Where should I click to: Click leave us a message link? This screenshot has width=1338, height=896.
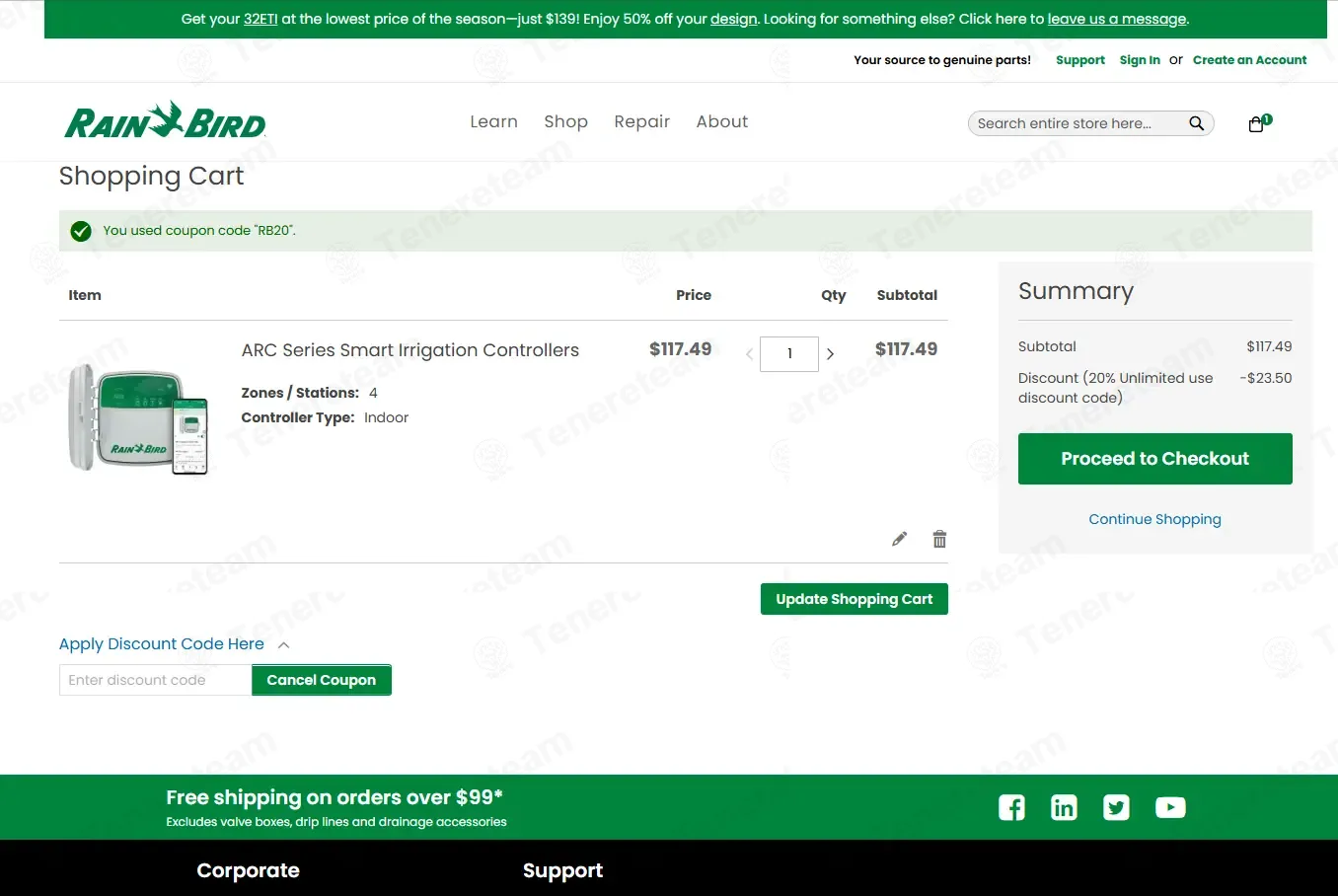click(1117, 19)
